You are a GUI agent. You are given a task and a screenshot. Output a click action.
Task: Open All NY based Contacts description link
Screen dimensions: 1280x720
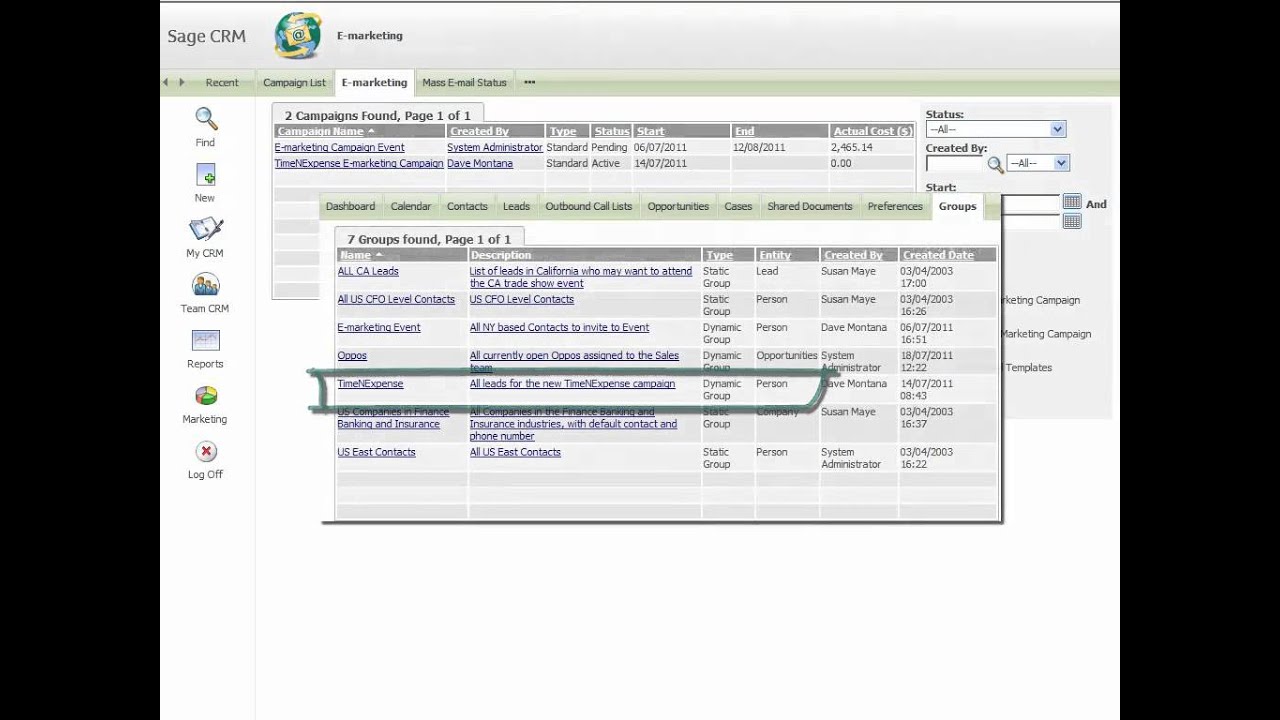(x=559, y=327)
